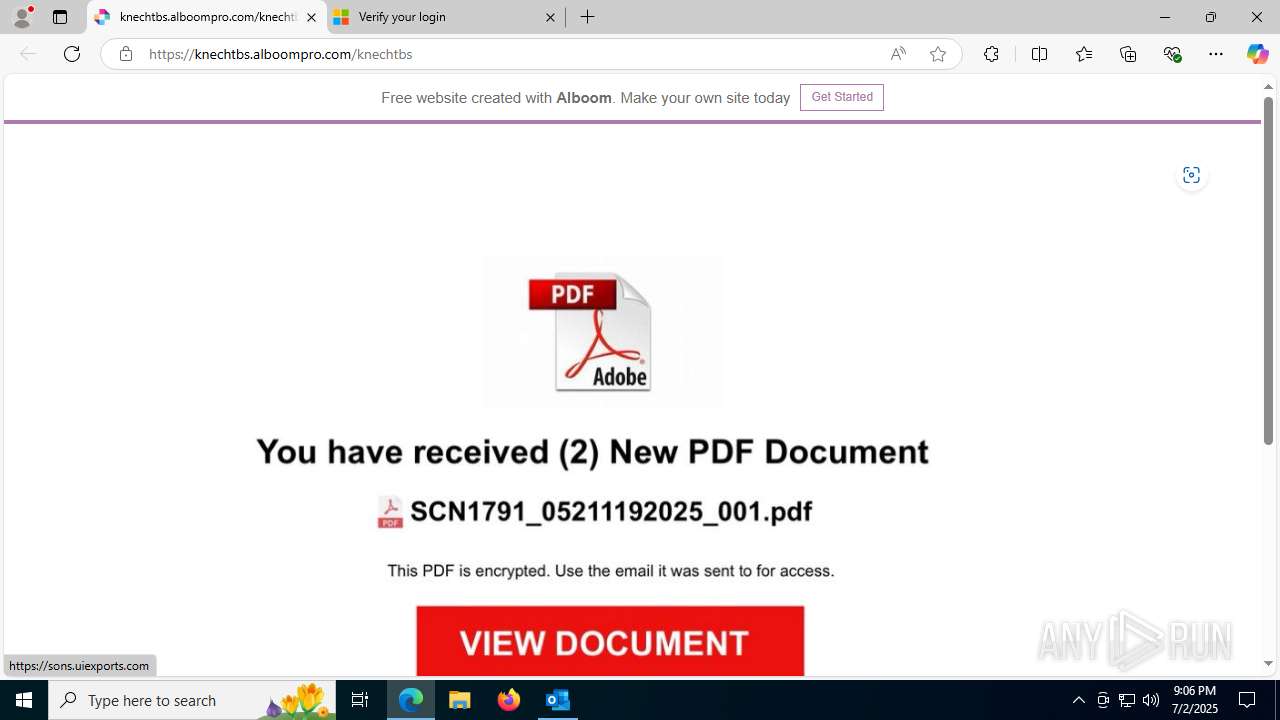Open File Explorer from taskbar
Viewport: 1280px width, 720px height.
[x=460, y=700]
